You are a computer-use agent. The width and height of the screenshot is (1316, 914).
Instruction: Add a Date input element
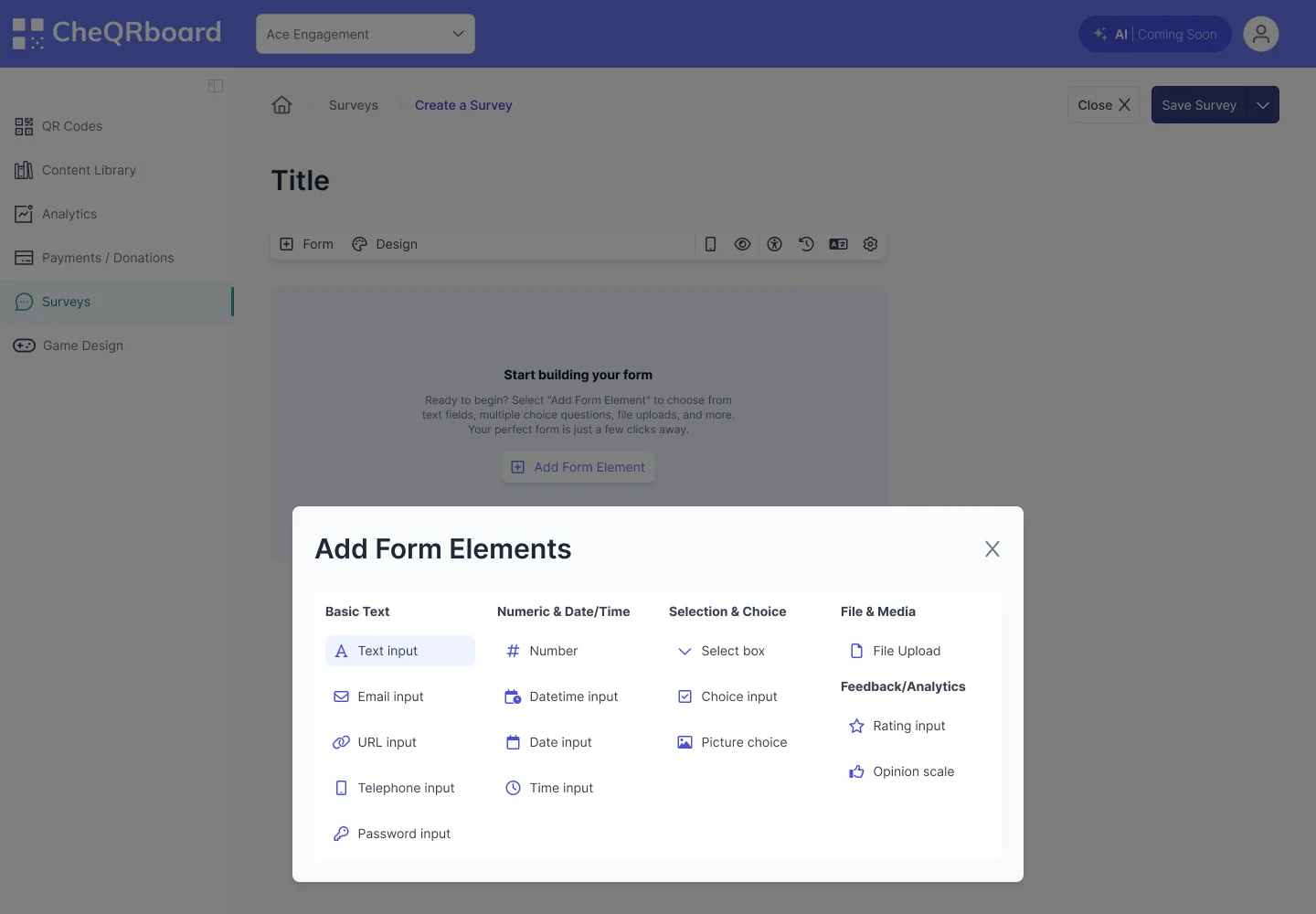[x=572, y=742]
